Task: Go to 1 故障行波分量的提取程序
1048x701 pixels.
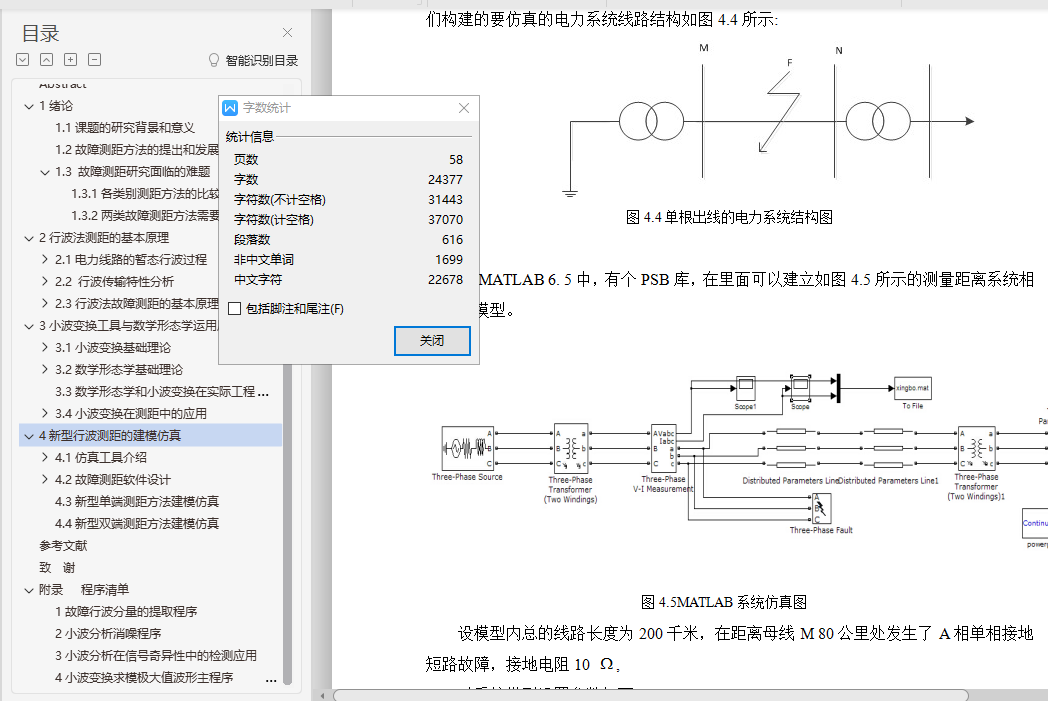Action: point(126,612)
